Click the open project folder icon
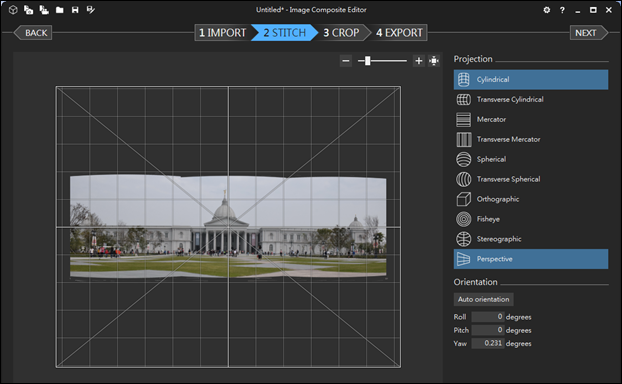 [60, 10]
